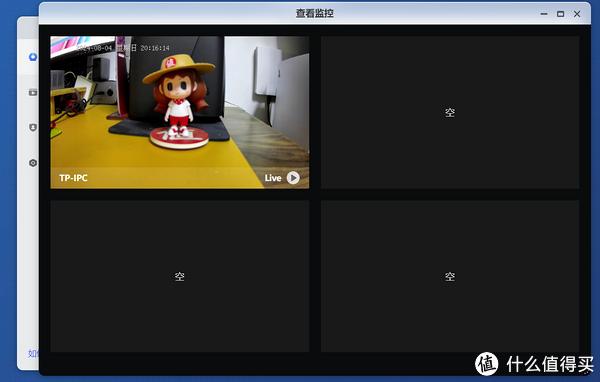Viewport: 600px width, 382px height.
Task: Open the shield security icon in sidebar
Action: click(33, 127)
